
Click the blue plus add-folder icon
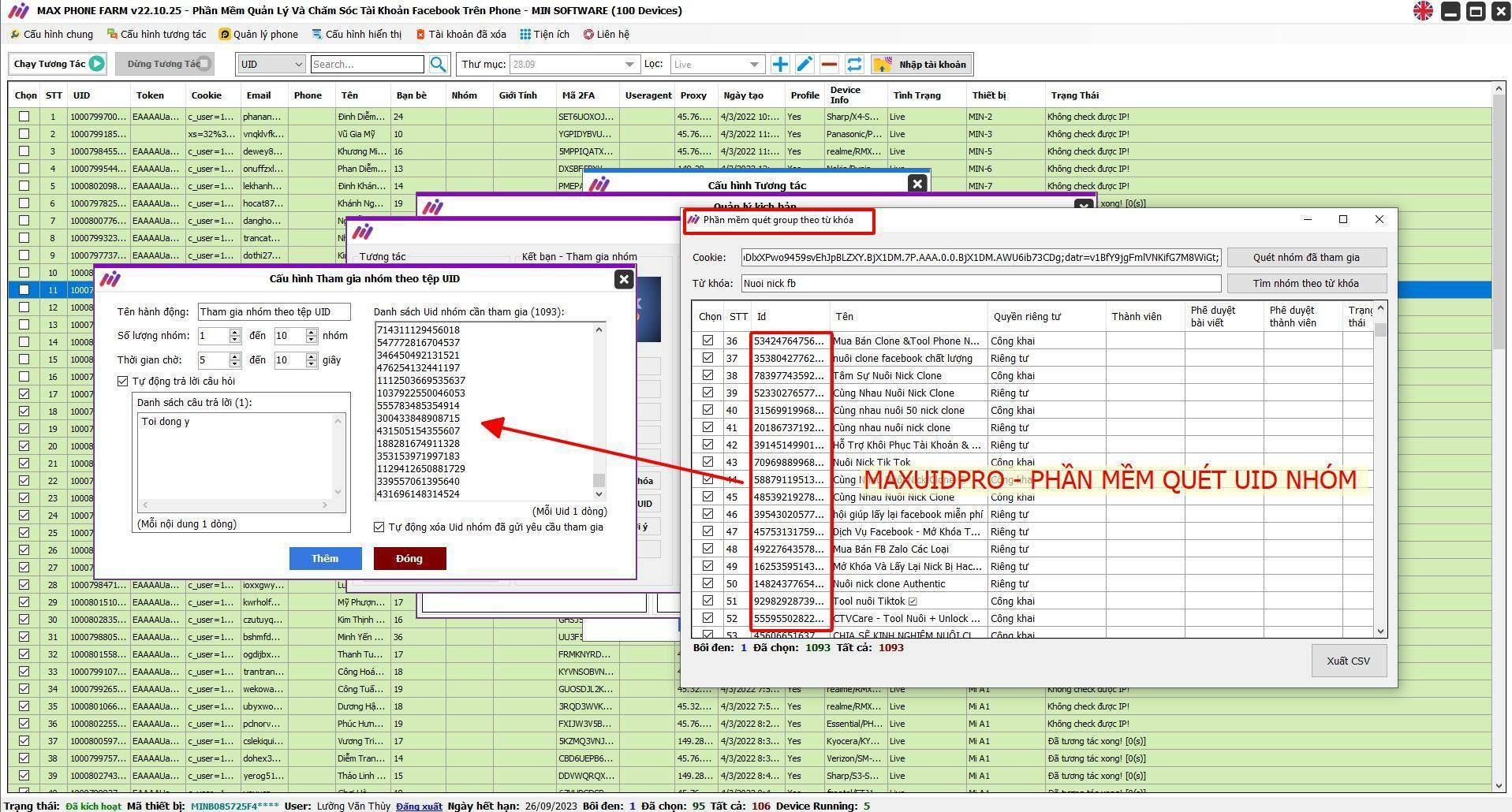[779, 64]
